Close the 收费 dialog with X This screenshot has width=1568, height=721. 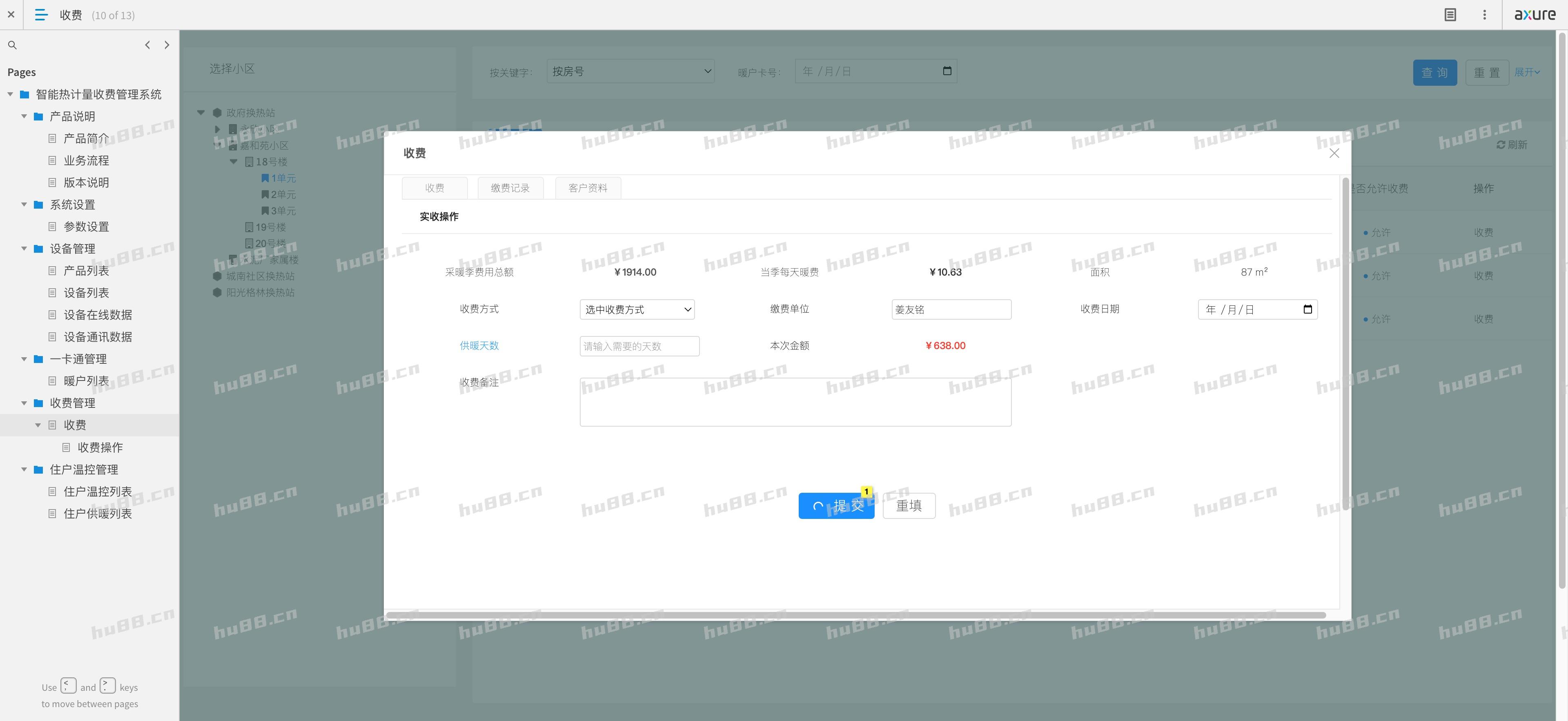pos(1334,154)
